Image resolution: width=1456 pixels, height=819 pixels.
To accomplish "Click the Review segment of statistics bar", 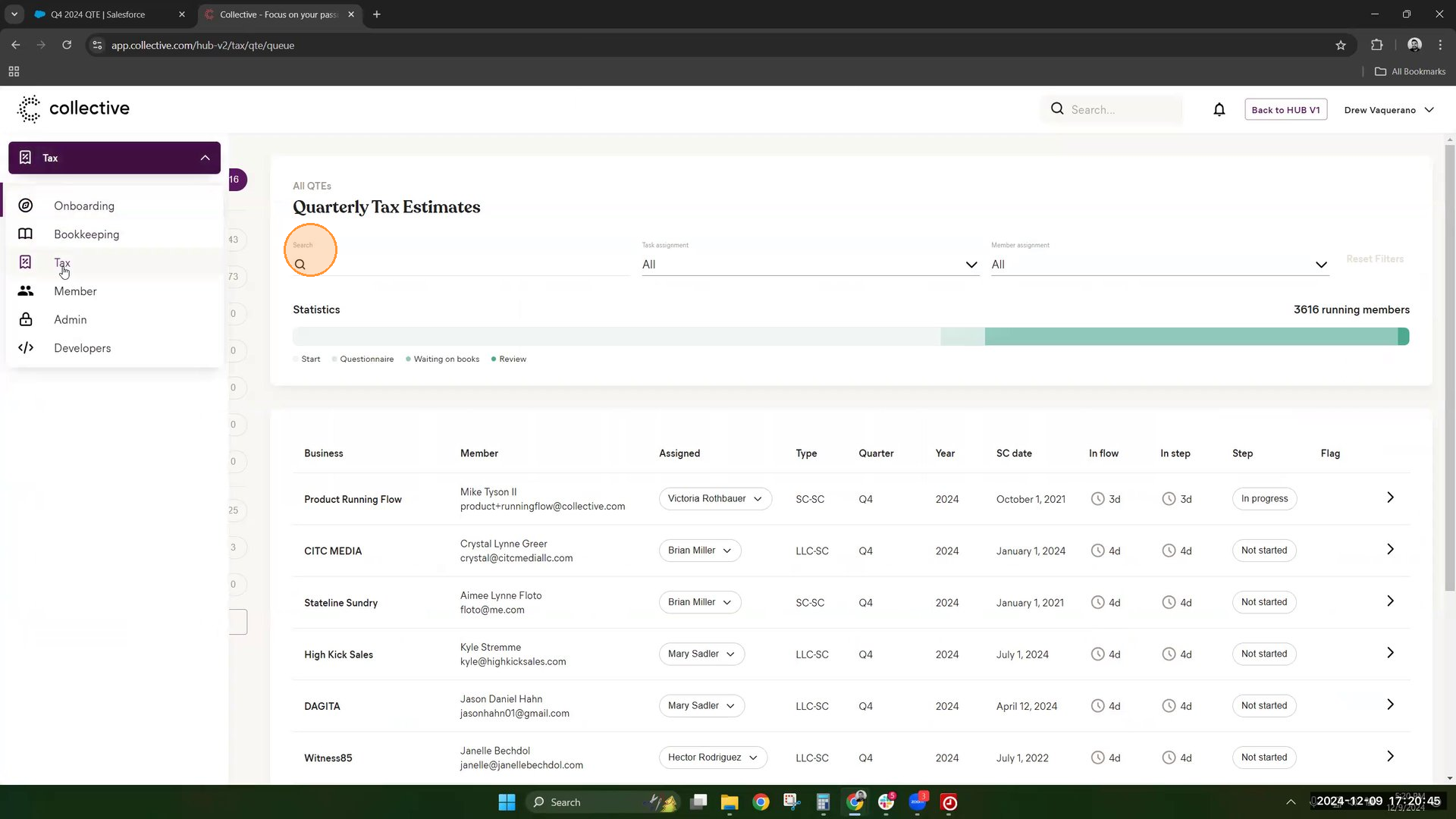I will pos(1403,337).
